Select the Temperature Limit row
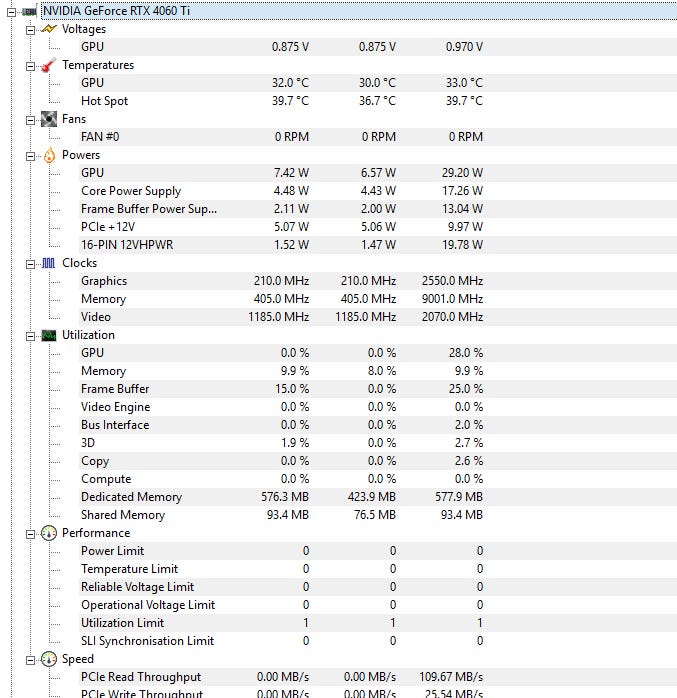The width and height of the screenshot is (677, 698). pos(378,569)
